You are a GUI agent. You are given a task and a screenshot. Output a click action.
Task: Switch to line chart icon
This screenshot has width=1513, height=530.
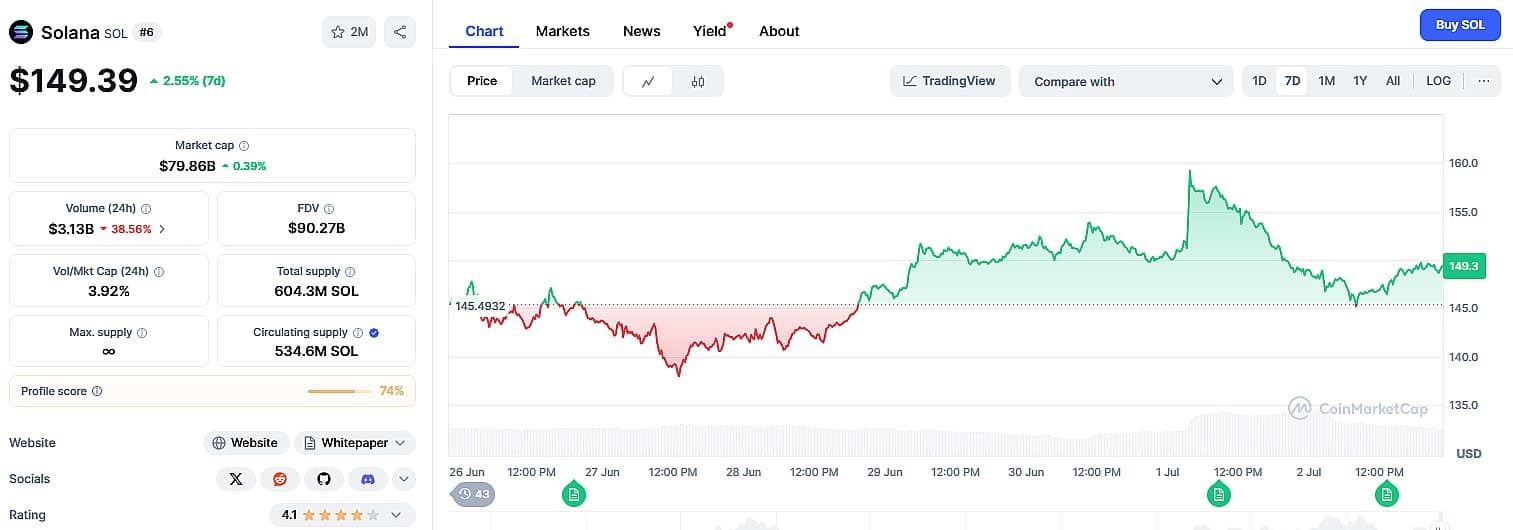tap(648, 81)
